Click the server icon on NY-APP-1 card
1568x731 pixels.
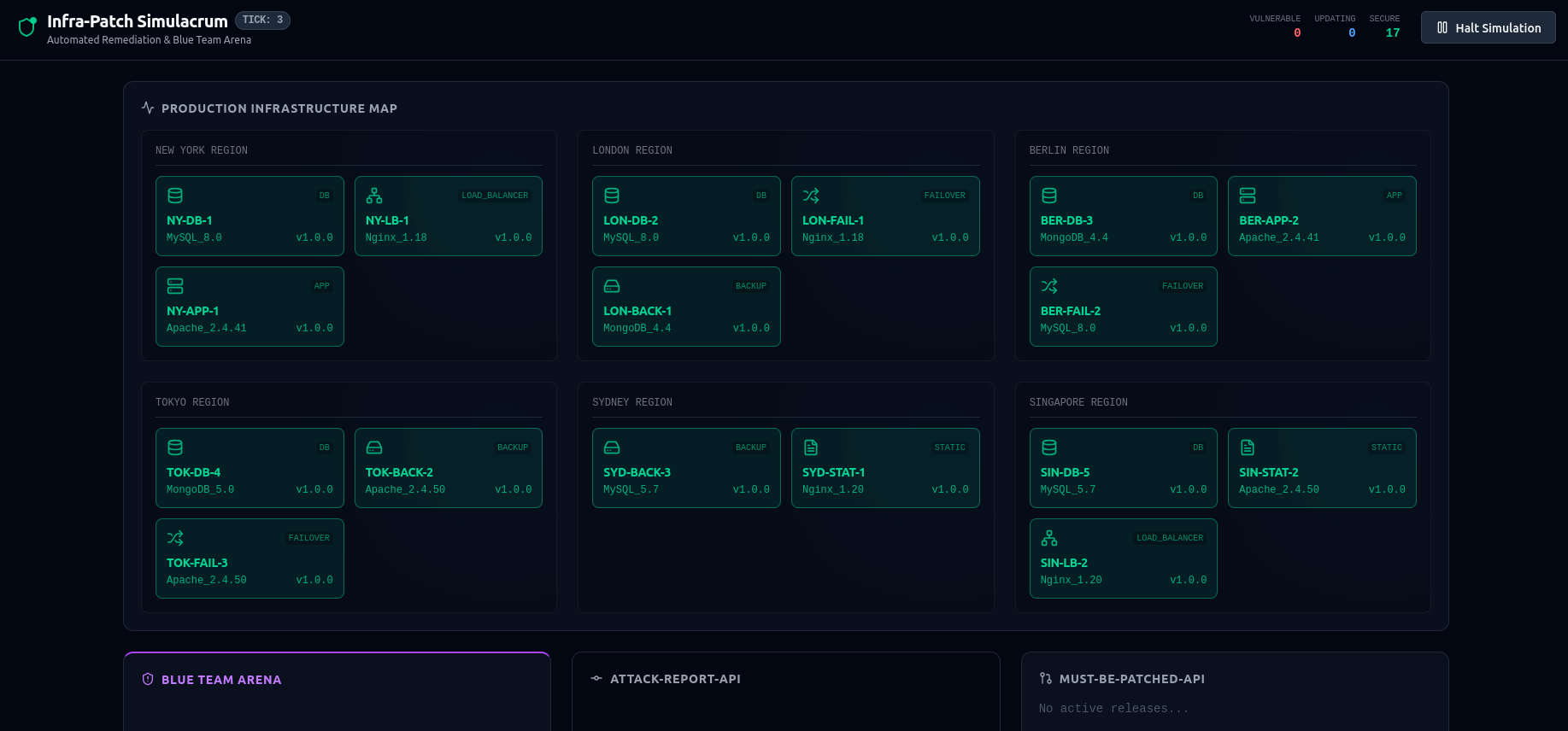click(x=175, y=286)
